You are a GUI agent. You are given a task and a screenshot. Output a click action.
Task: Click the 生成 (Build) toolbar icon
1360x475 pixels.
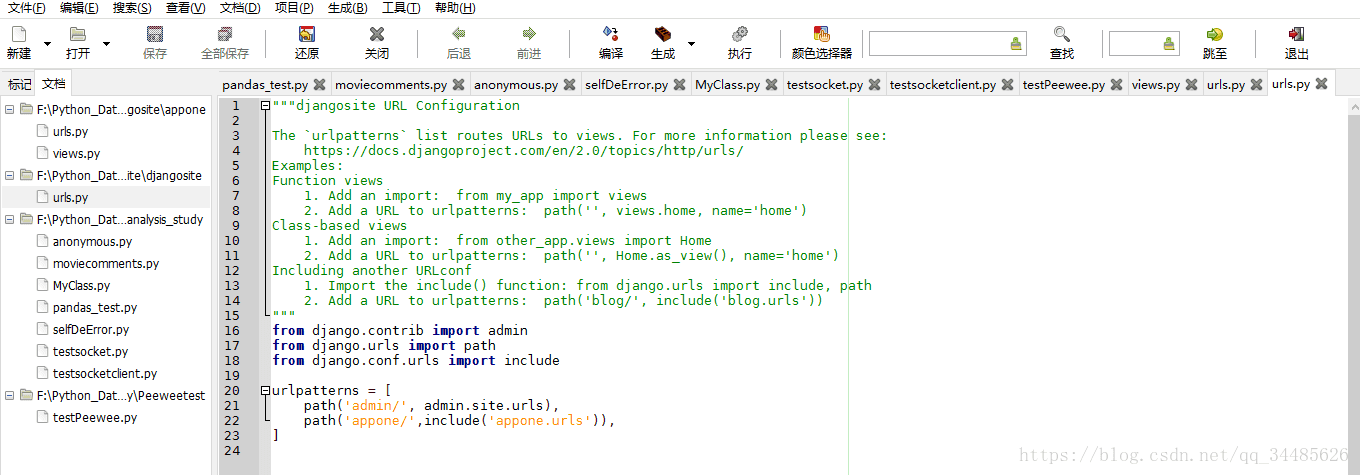[x=662, y=35]
